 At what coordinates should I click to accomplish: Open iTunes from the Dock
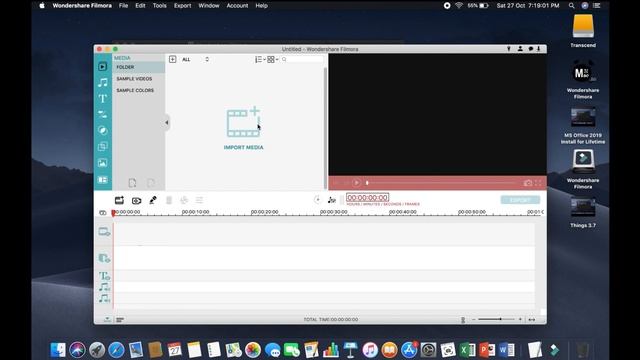click(370, 350)
